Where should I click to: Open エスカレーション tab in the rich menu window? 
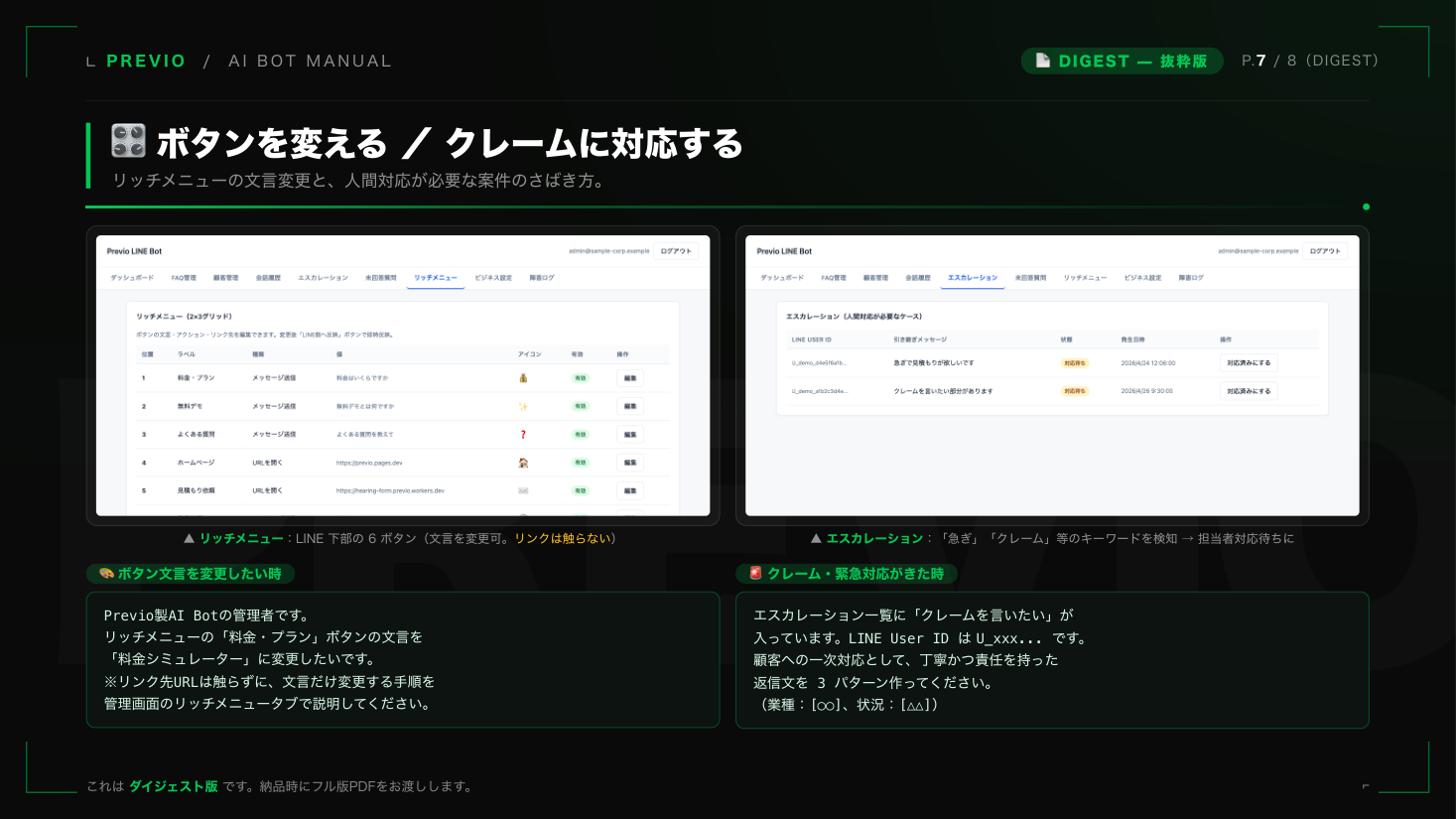tap(323, 278)
